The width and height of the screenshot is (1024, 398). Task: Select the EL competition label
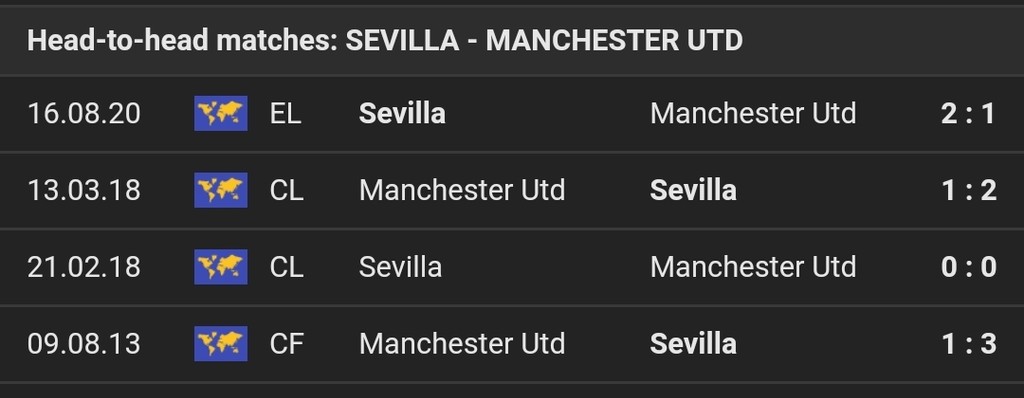click(x=285, y=114)
